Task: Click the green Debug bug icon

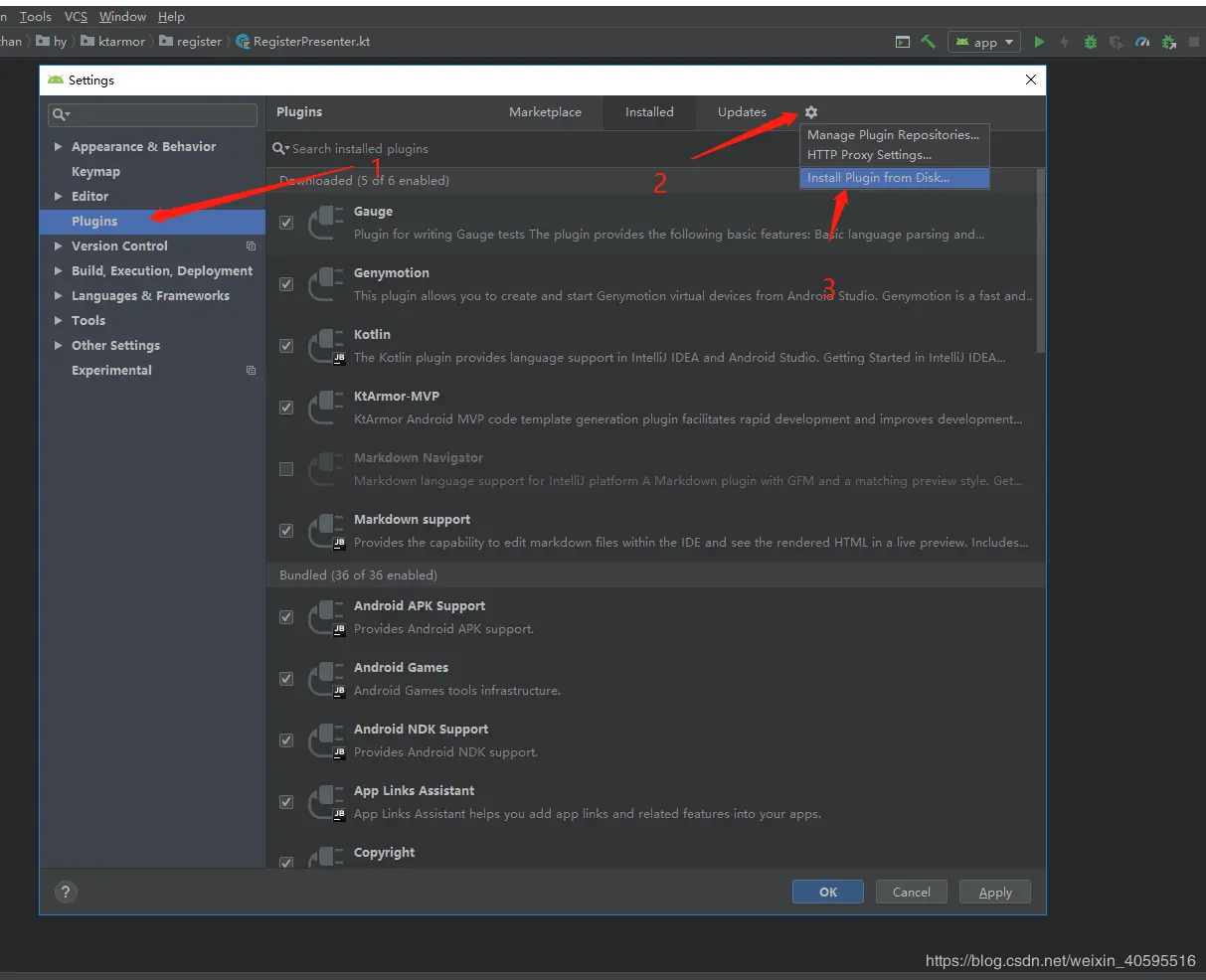Action: (x=1091, y=42)
